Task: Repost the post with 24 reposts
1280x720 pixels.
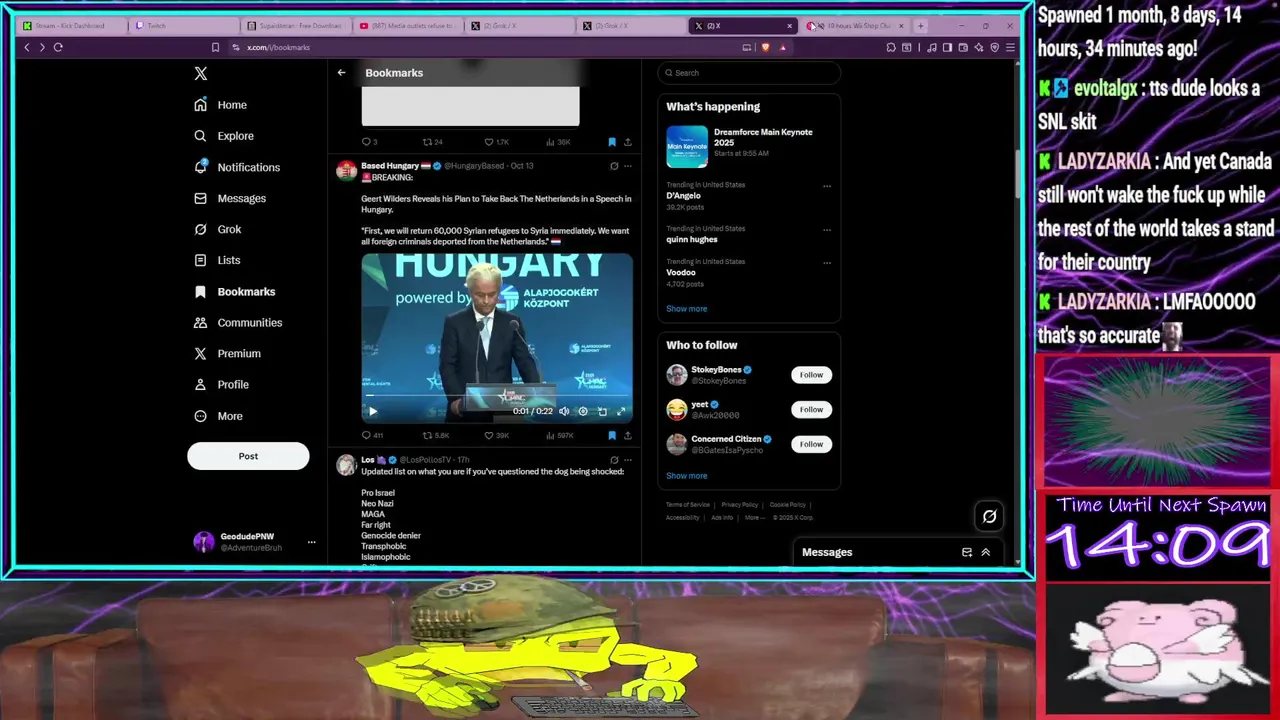Action: (433, 142)
